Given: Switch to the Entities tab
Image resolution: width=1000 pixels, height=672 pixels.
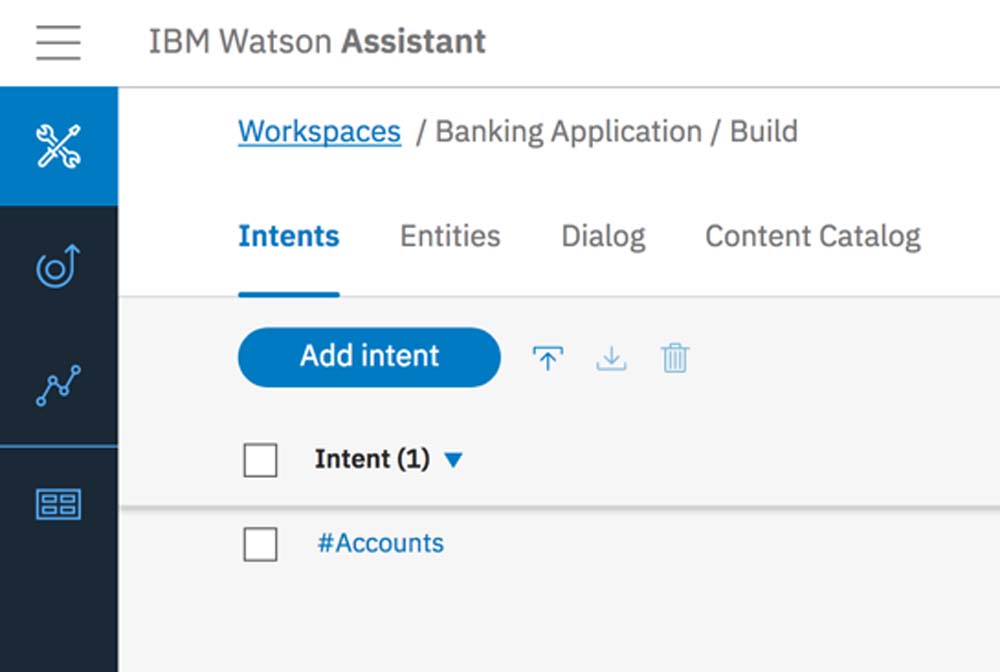Looking at the screenshot, I should point(450,237).
